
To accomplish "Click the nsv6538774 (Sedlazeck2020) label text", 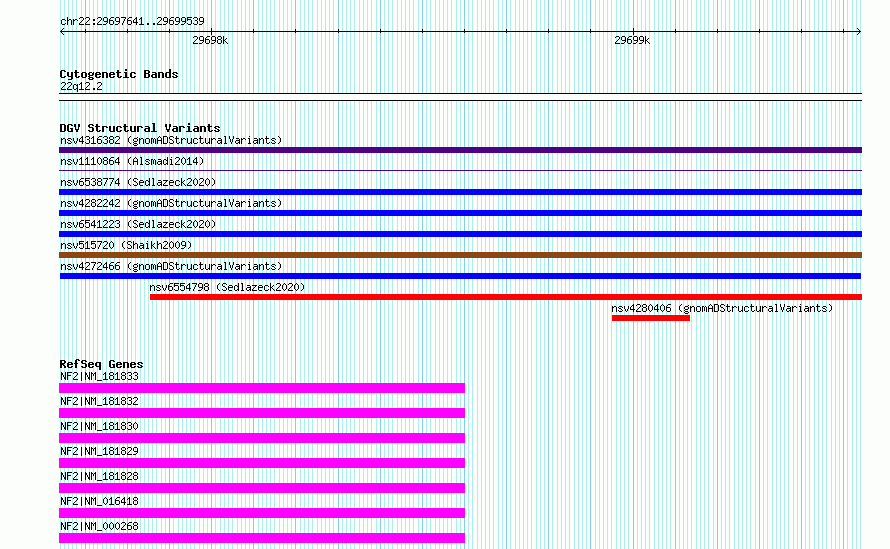I will (138, 182).
